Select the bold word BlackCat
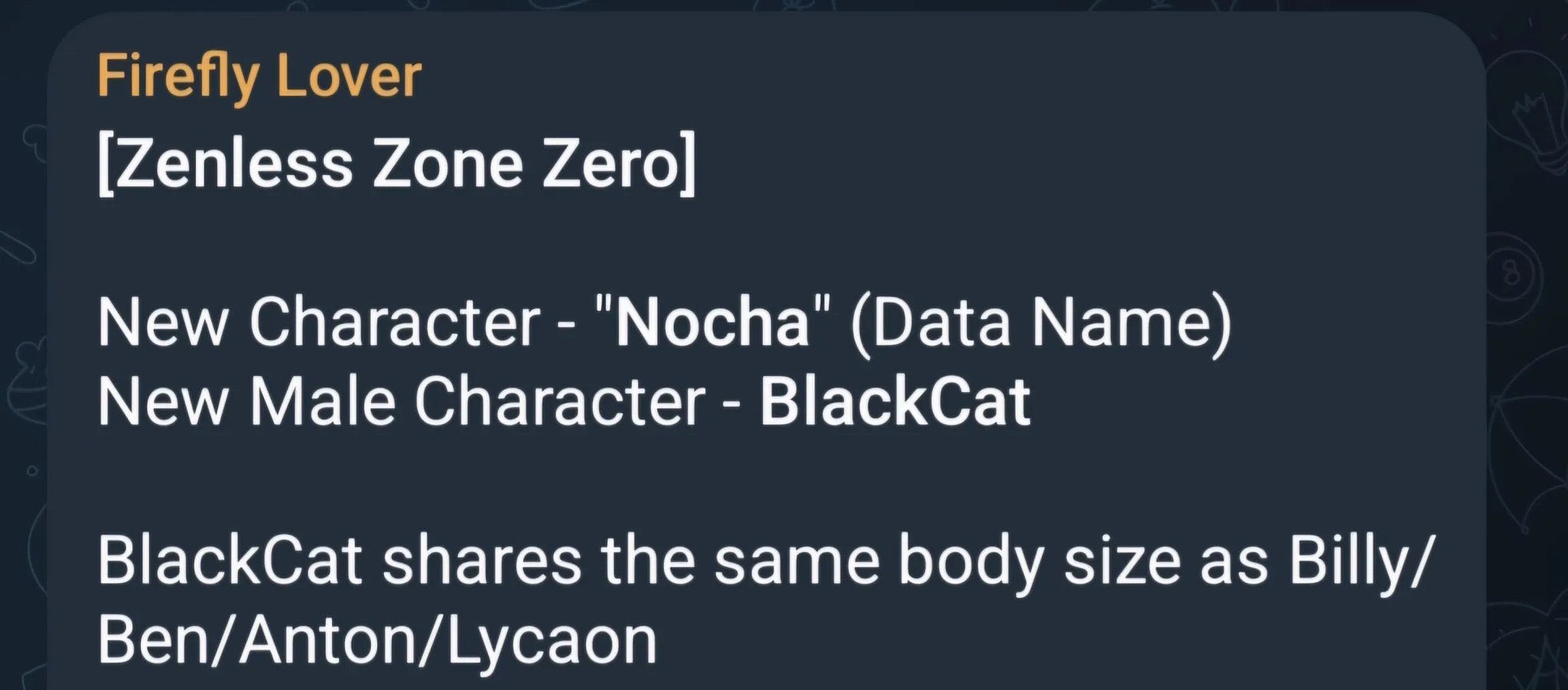 tap(895, 402)
